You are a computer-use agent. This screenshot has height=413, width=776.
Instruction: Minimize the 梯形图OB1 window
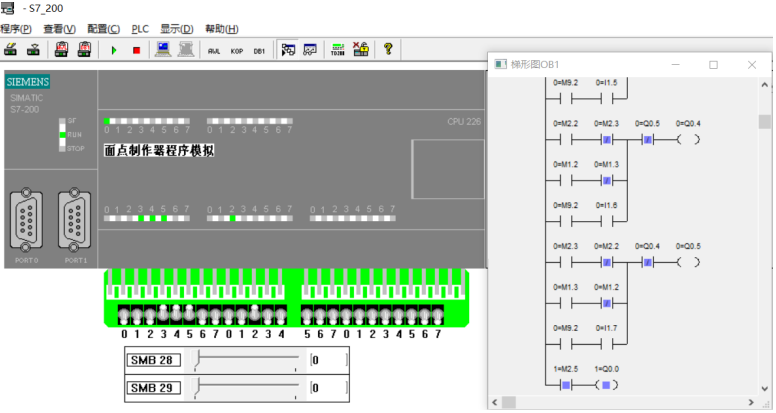[675, 65]
